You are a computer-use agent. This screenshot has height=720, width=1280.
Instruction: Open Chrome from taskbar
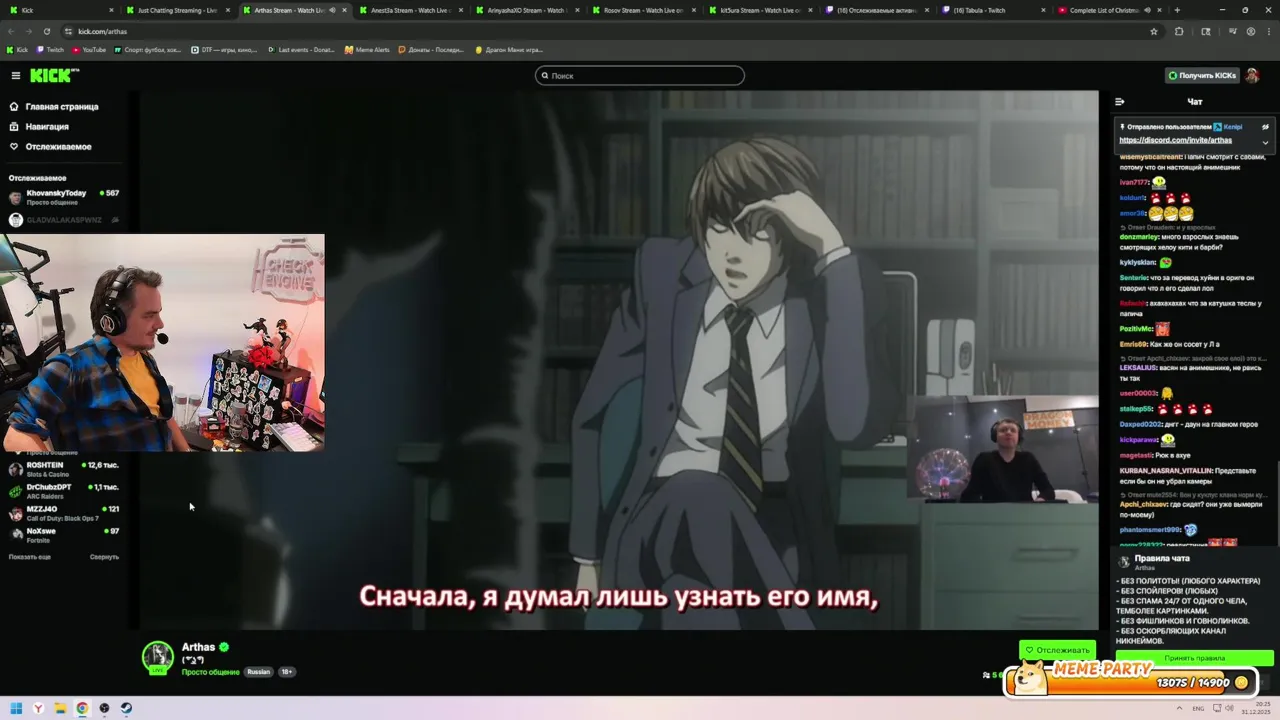tap(82, 709)
